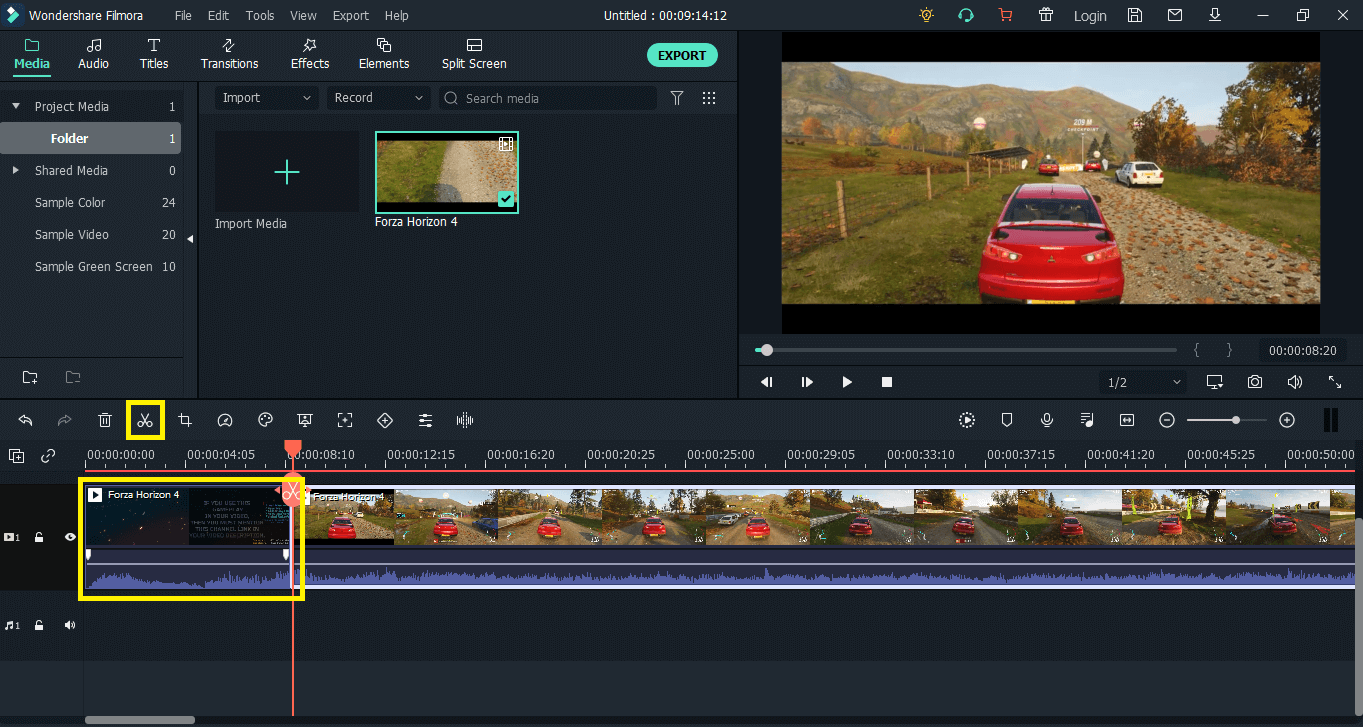Toggle video track 1 eye visibility
1363x727 pixels.
70,537
